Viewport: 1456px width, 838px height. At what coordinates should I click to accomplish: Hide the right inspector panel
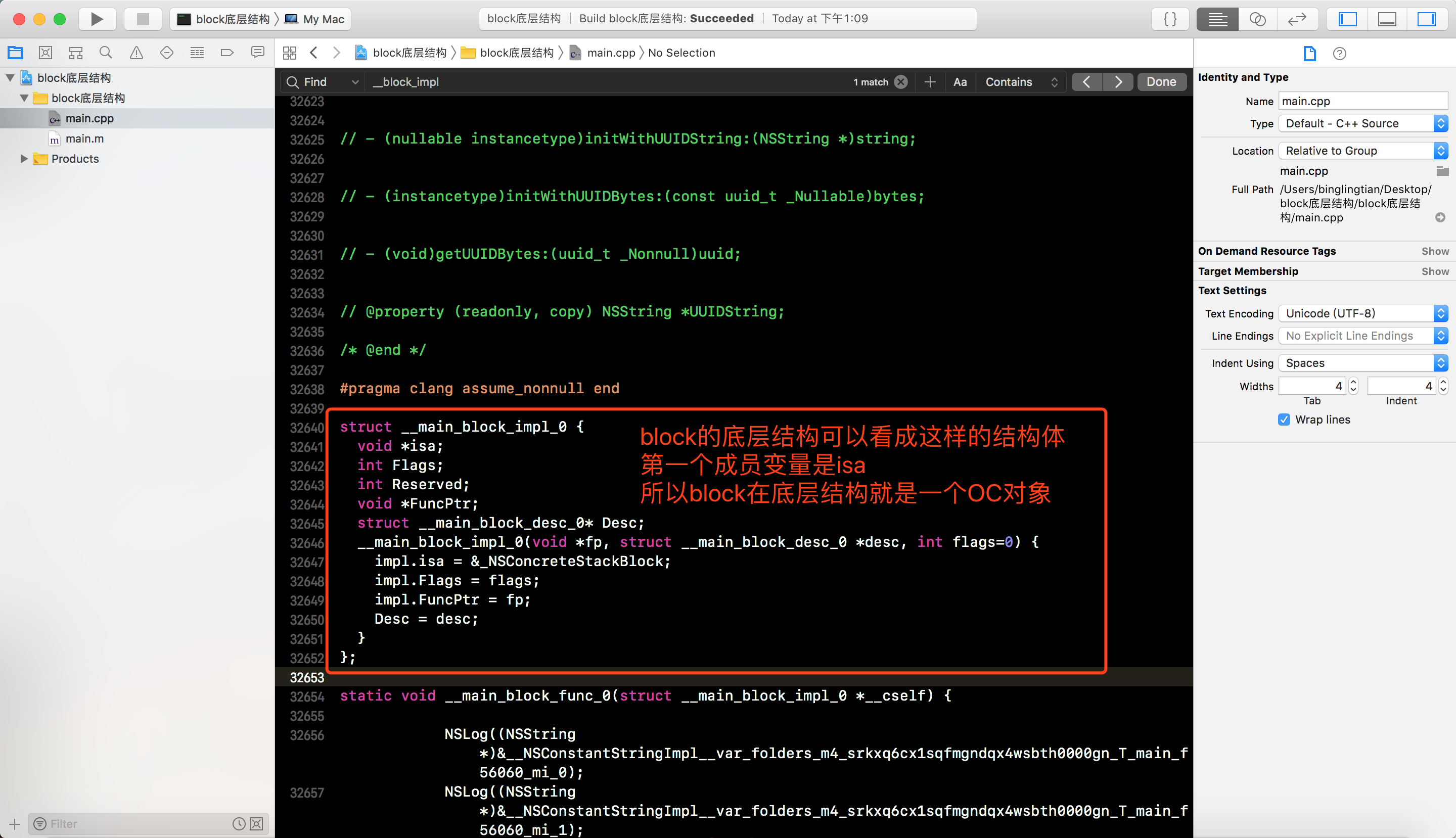tap(1426, 19)
